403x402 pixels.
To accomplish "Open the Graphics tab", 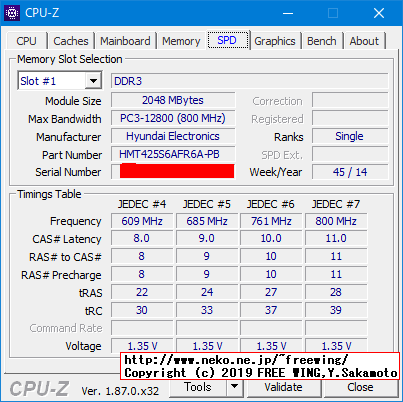I will pyautogui.click(x=275, y=41).
